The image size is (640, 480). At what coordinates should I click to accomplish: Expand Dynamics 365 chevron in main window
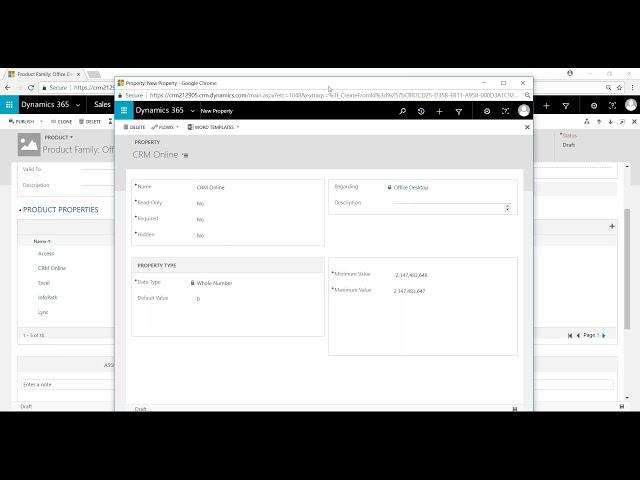tap(78, 105)
